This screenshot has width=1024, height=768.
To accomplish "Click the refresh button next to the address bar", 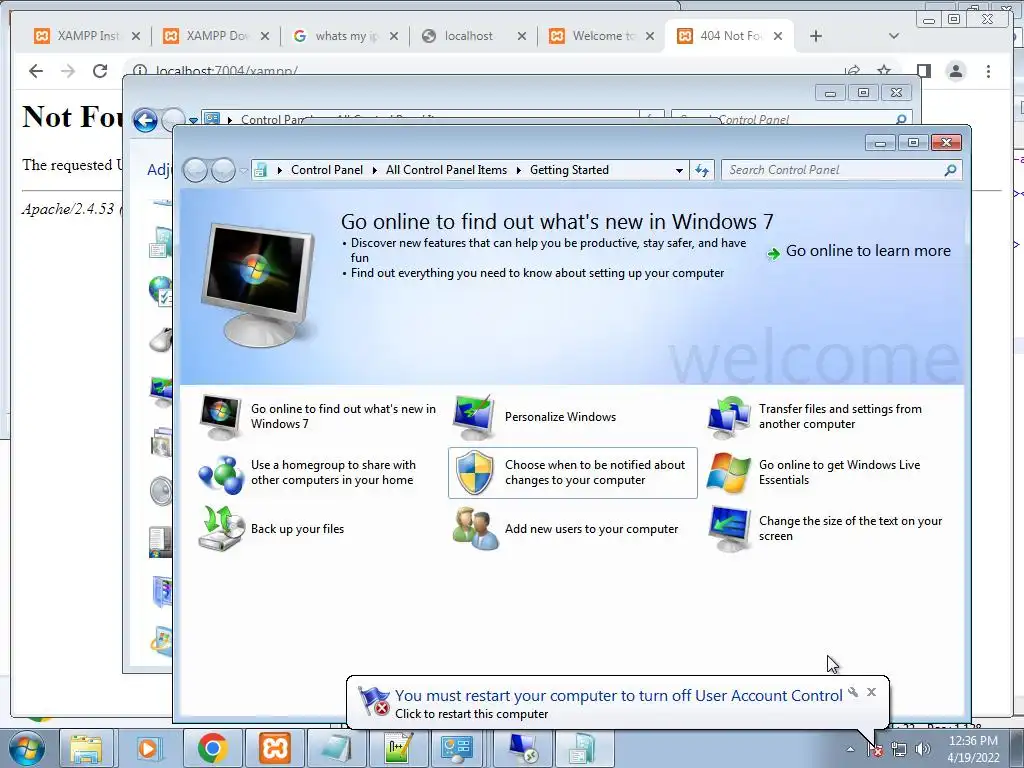I will click(x=702, y=170).
